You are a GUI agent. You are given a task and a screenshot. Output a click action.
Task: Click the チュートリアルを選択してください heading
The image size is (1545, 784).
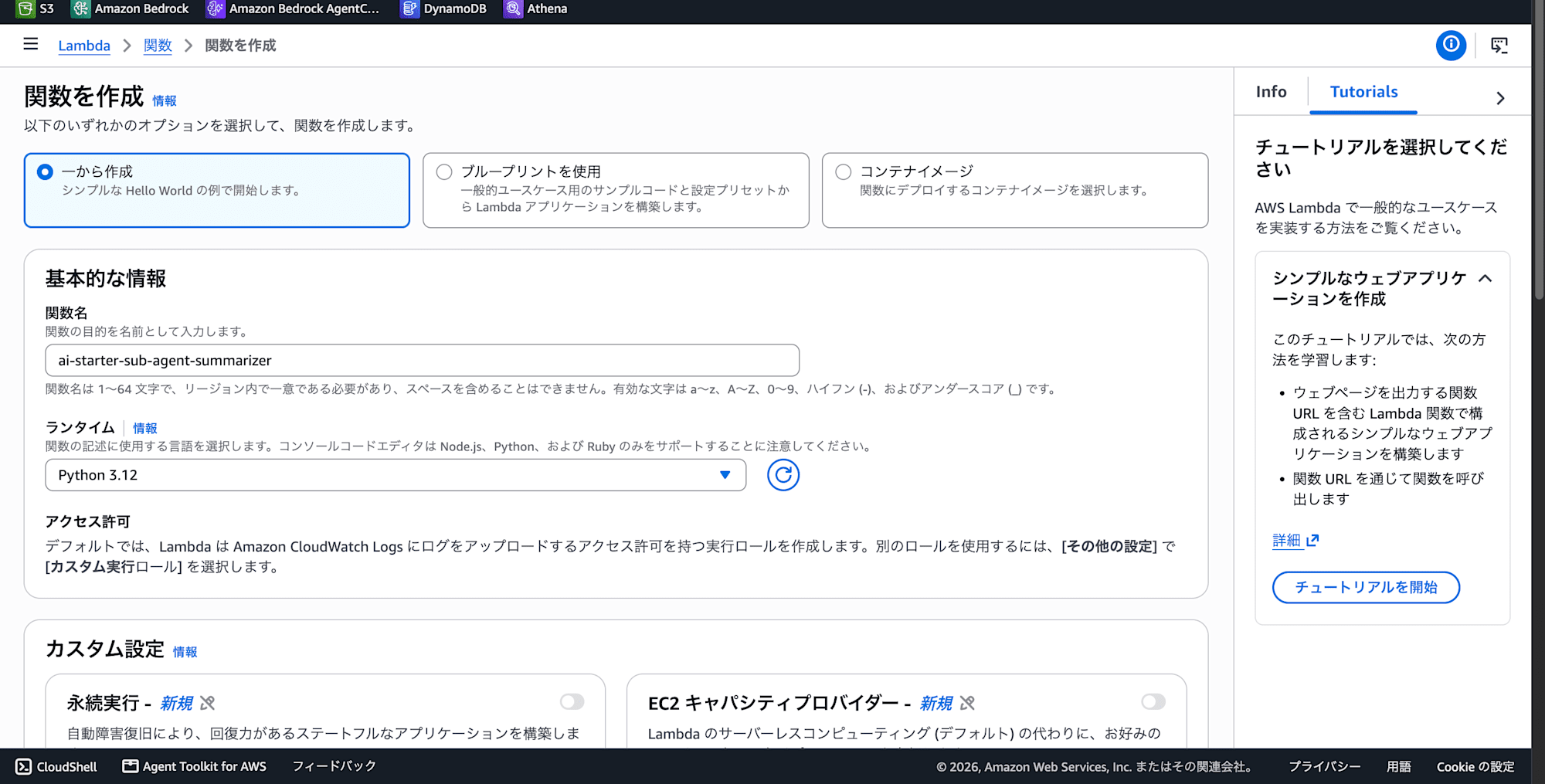1380,158
